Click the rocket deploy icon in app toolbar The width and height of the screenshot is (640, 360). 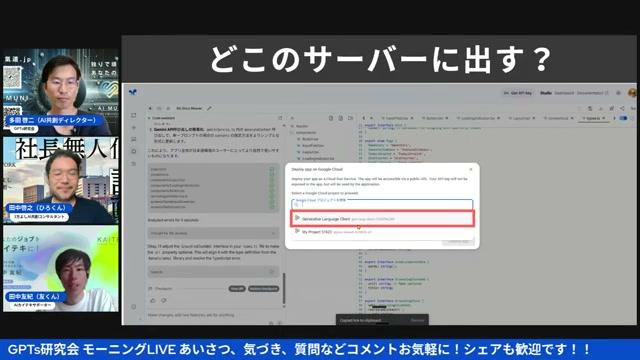tap(611, 108)
